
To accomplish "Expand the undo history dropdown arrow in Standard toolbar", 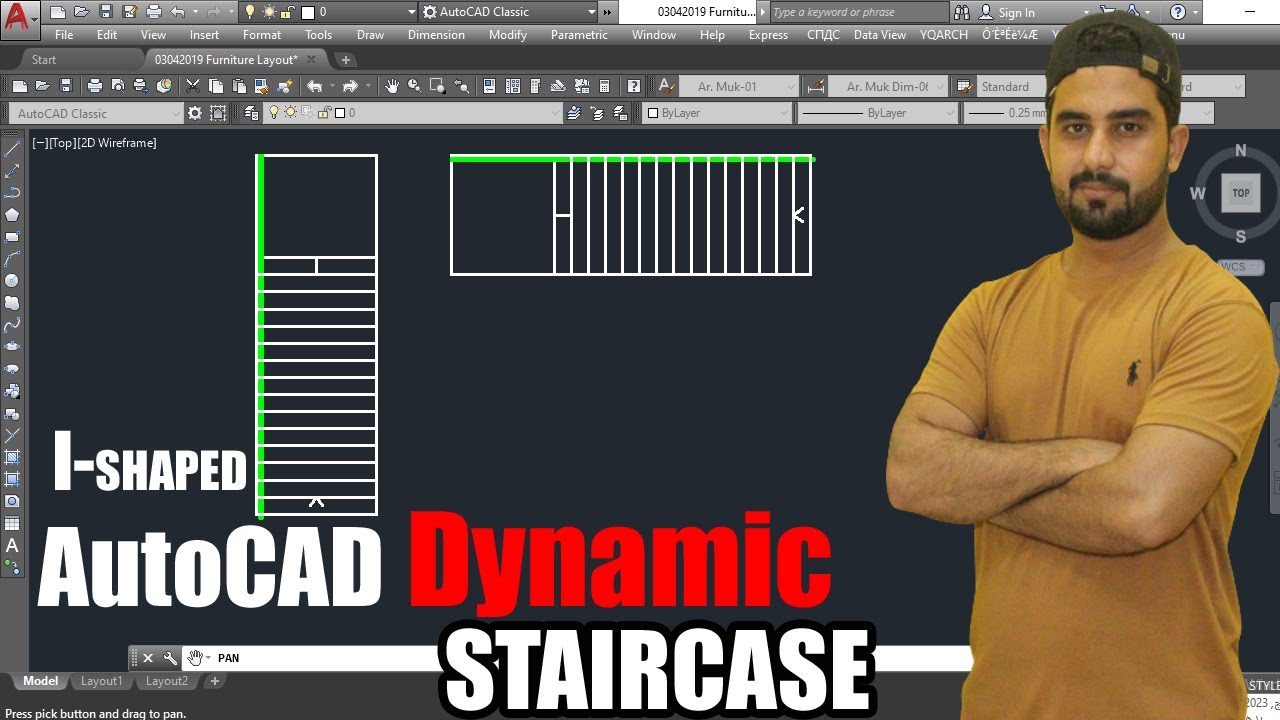I will tap(333, 87).
